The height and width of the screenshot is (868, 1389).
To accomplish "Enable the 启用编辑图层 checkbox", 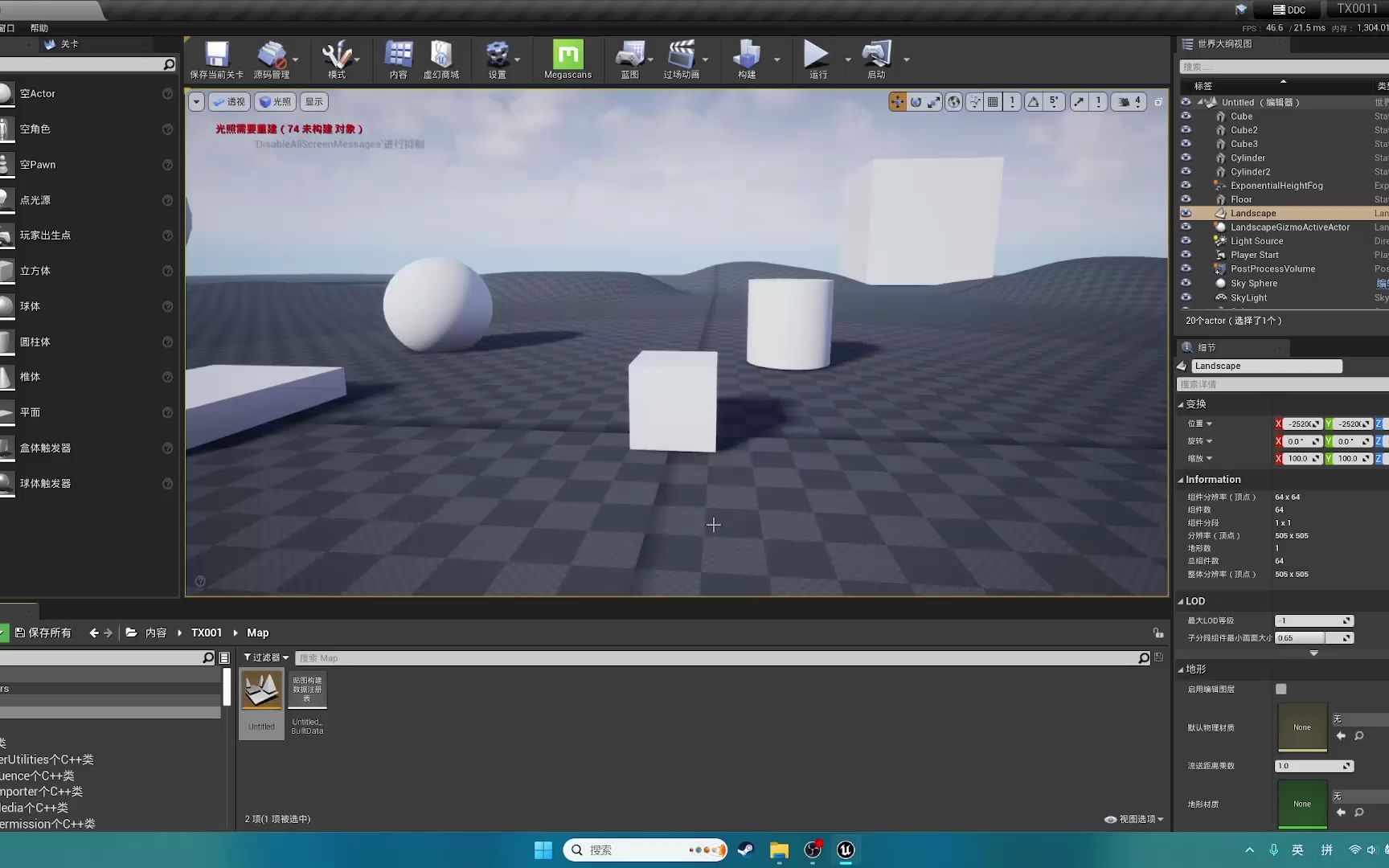I will (x=1280, y=689).
